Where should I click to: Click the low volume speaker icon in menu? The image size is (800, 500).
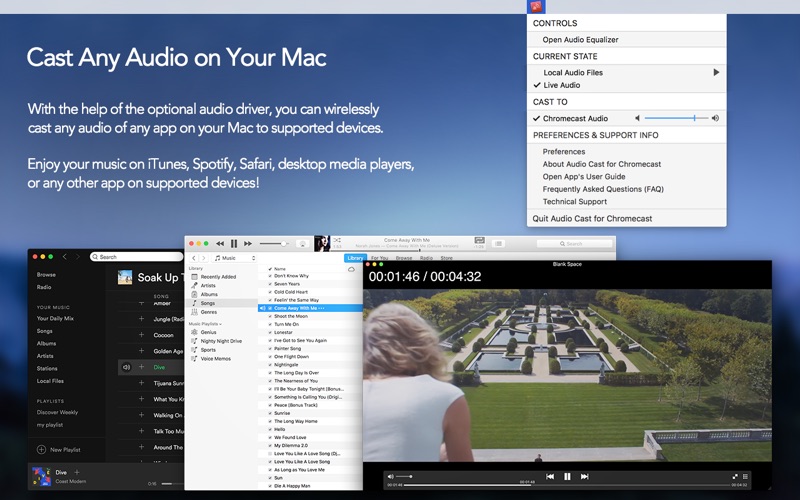click(637, 118)
